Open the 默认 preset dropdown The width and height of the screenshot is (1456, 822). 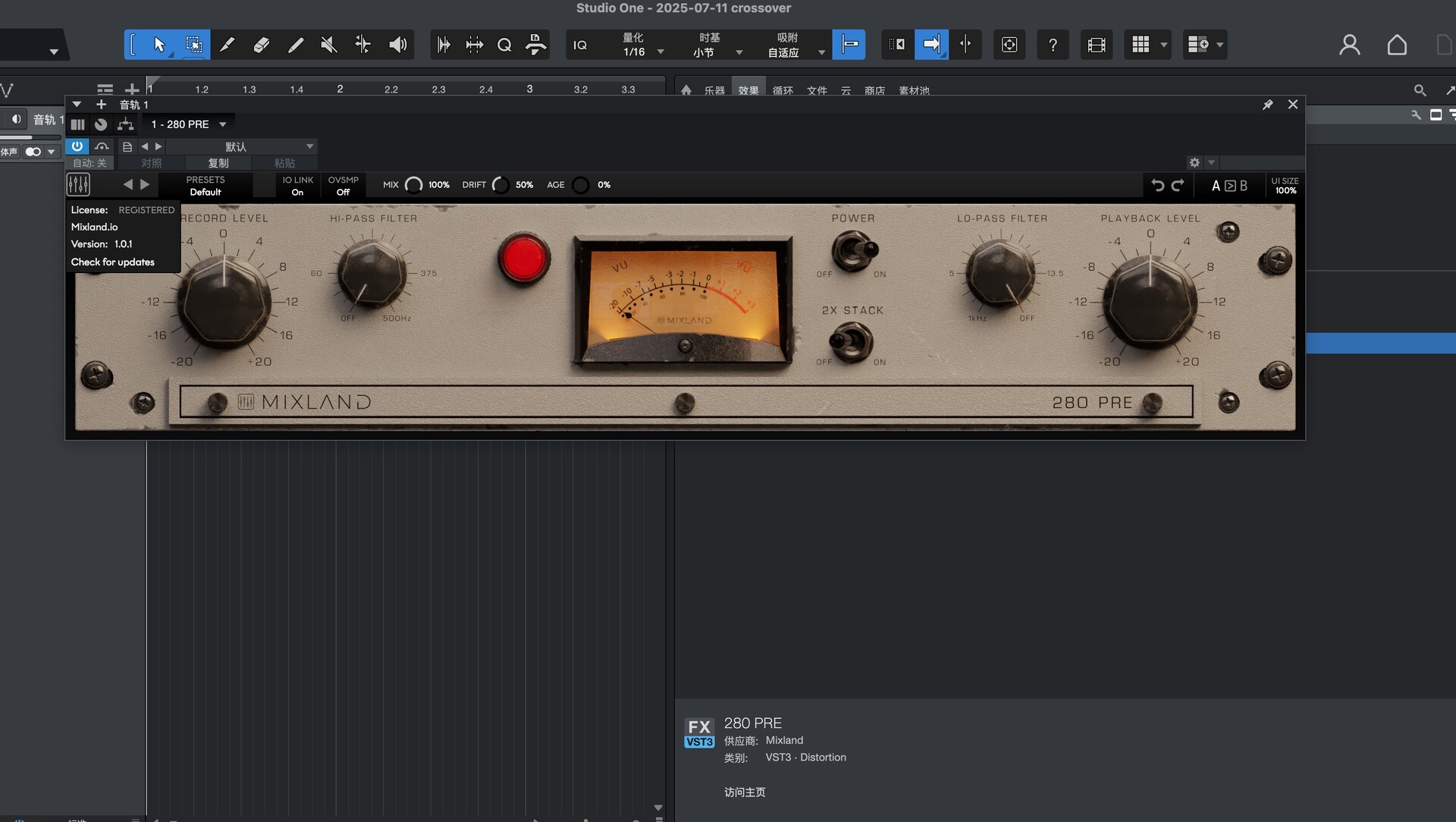click(x=240, y=146)
